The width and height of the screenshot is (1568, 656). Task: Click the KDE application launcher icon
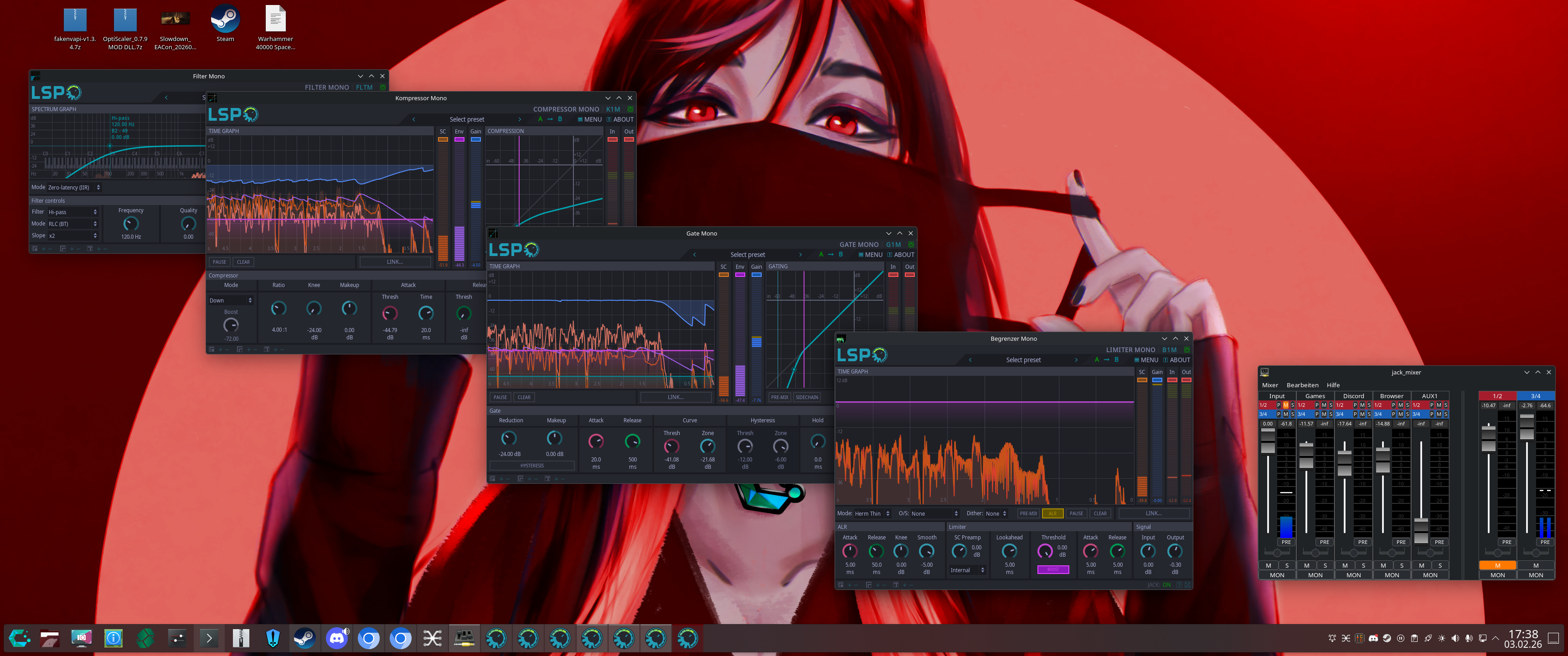point(19,638)
